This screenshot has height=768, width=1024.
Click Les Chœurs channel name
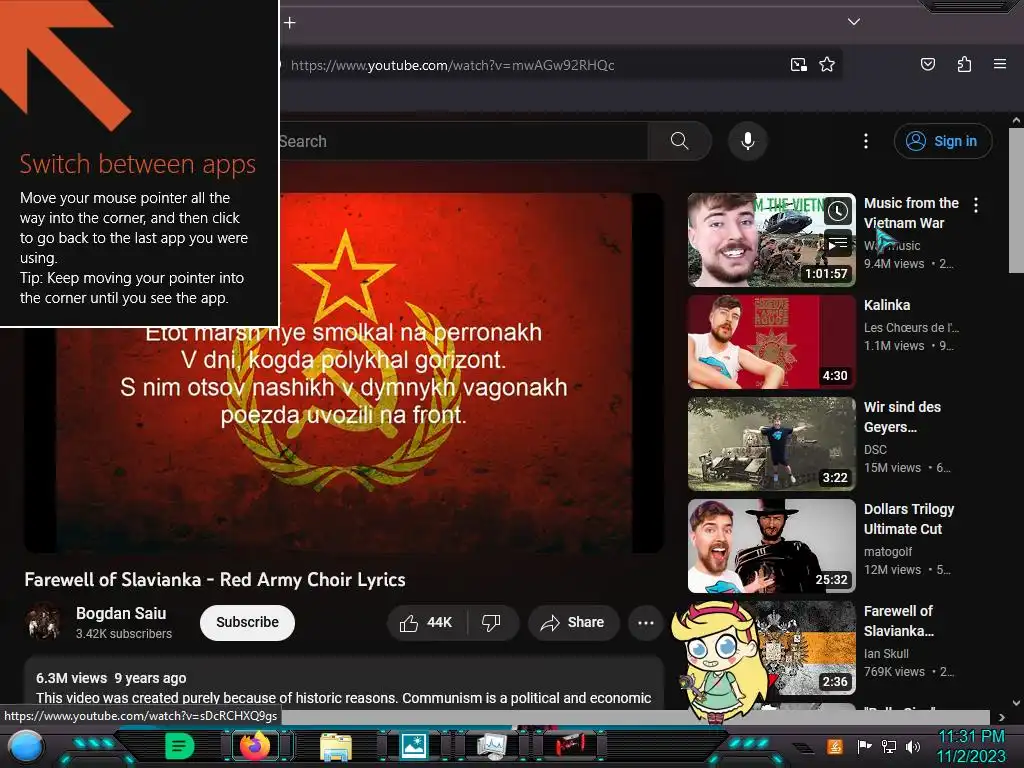[911, 327]
